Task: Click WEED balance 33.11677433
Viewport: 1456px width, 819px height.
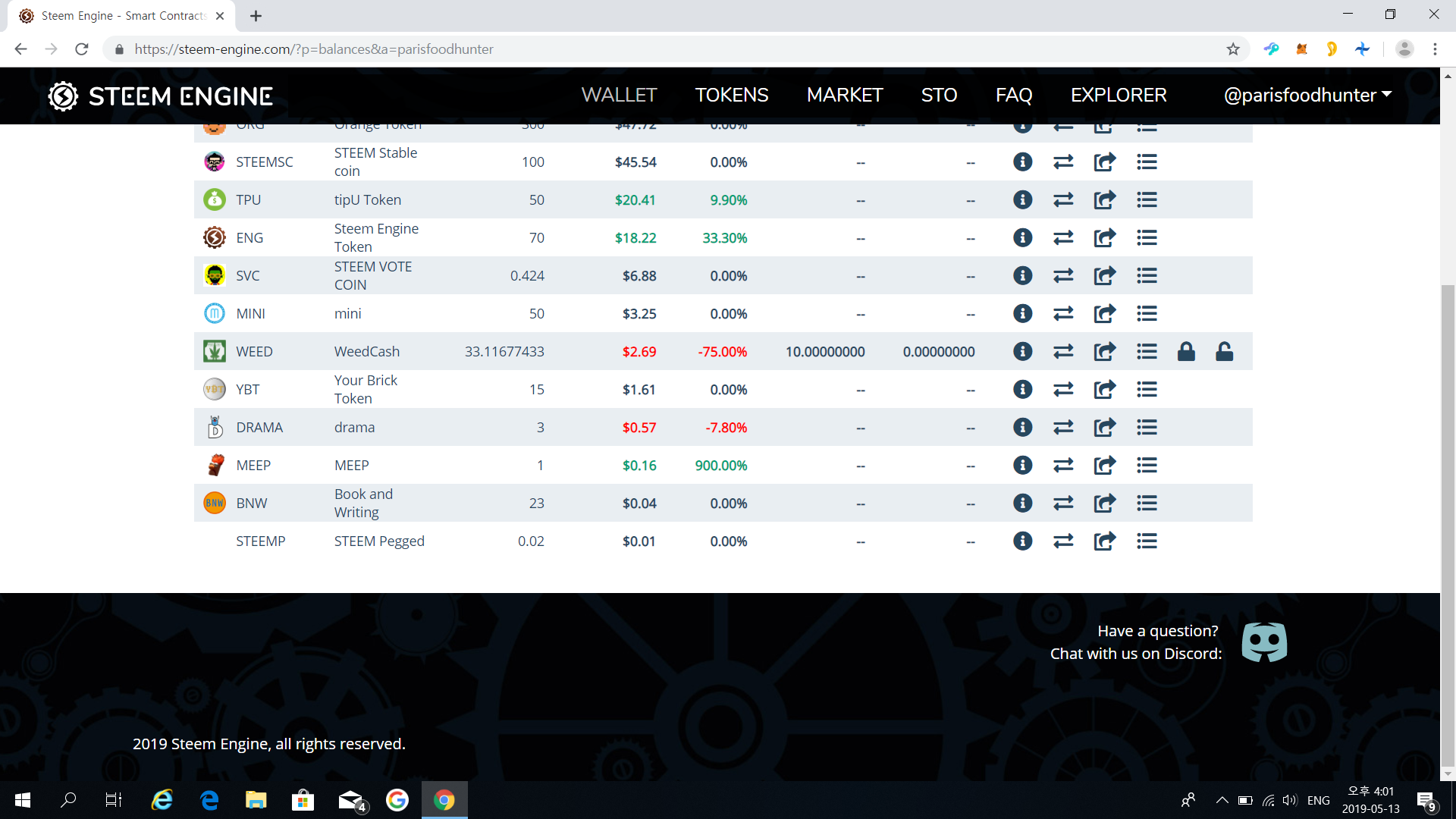Action: [x=504, y=352]
